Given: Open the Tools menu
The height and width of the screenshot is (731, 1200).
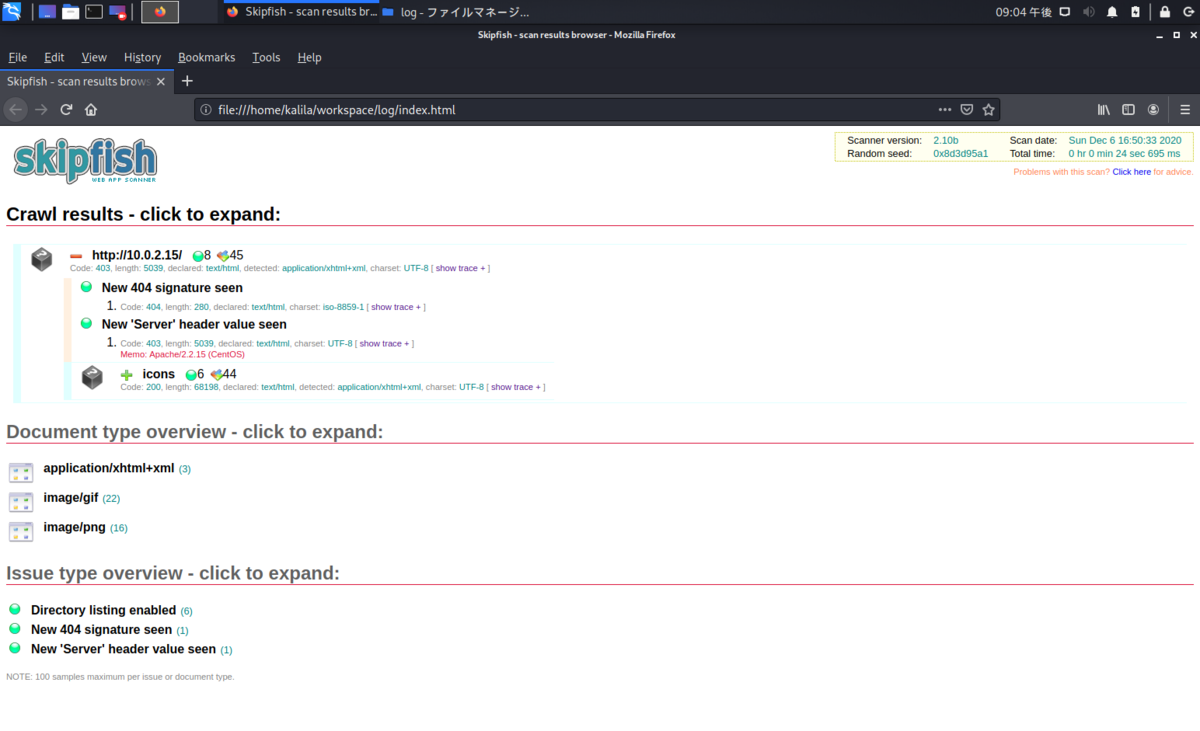Looking at the screenshot, I should tap(266, 57).
